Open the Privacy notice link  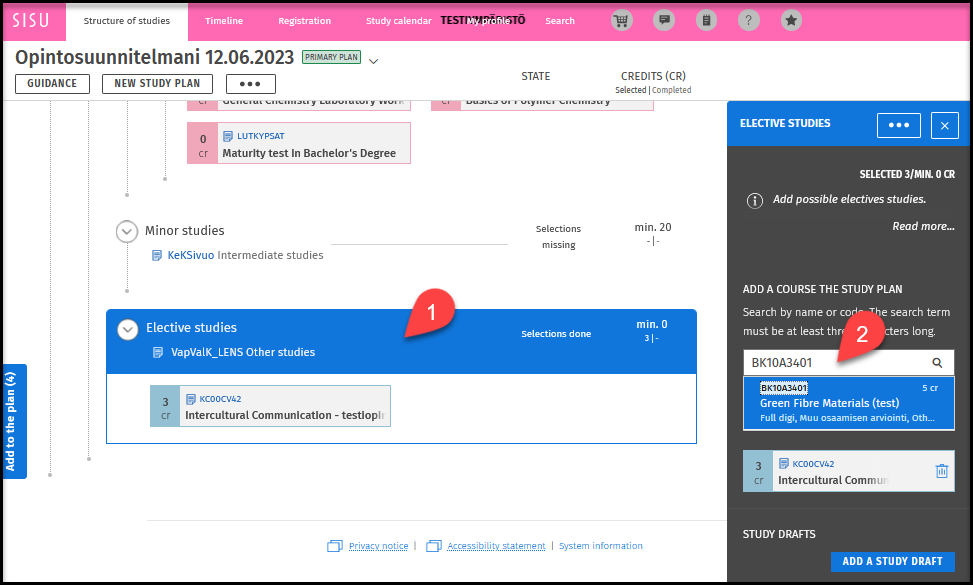pos(378,546)
